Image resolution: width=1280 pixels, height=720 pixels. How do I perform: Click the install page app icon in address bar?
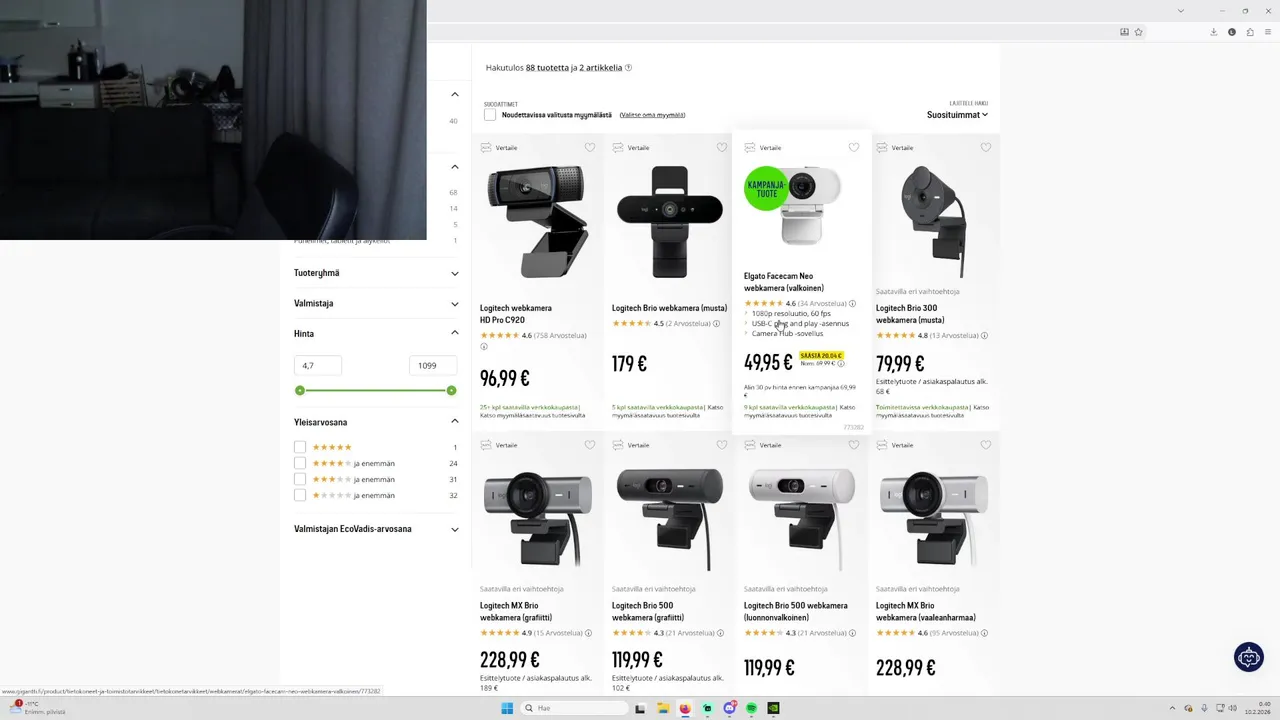click(1124, 32)
